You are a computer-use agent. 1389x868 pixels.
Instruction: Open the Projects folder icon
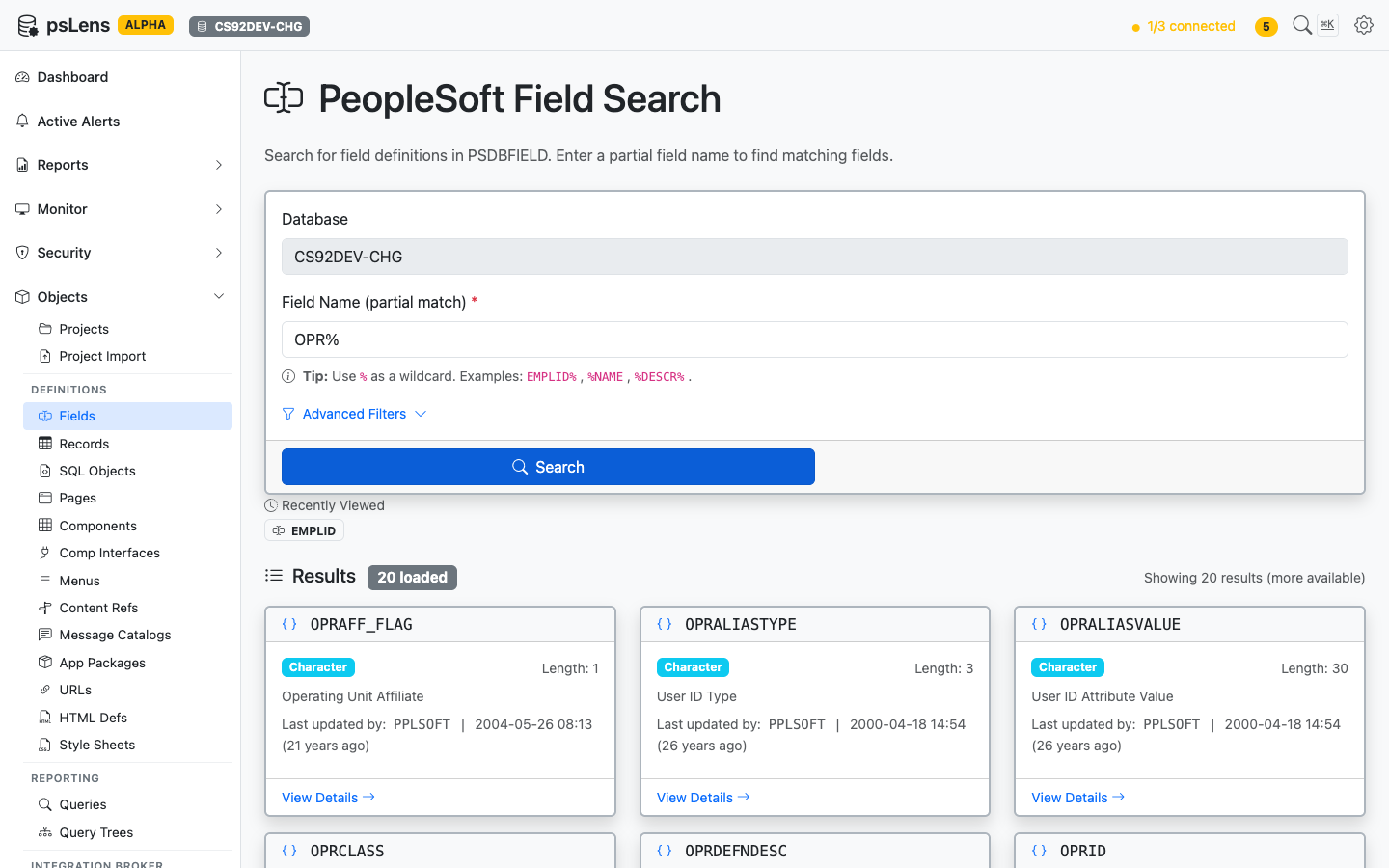44,329
